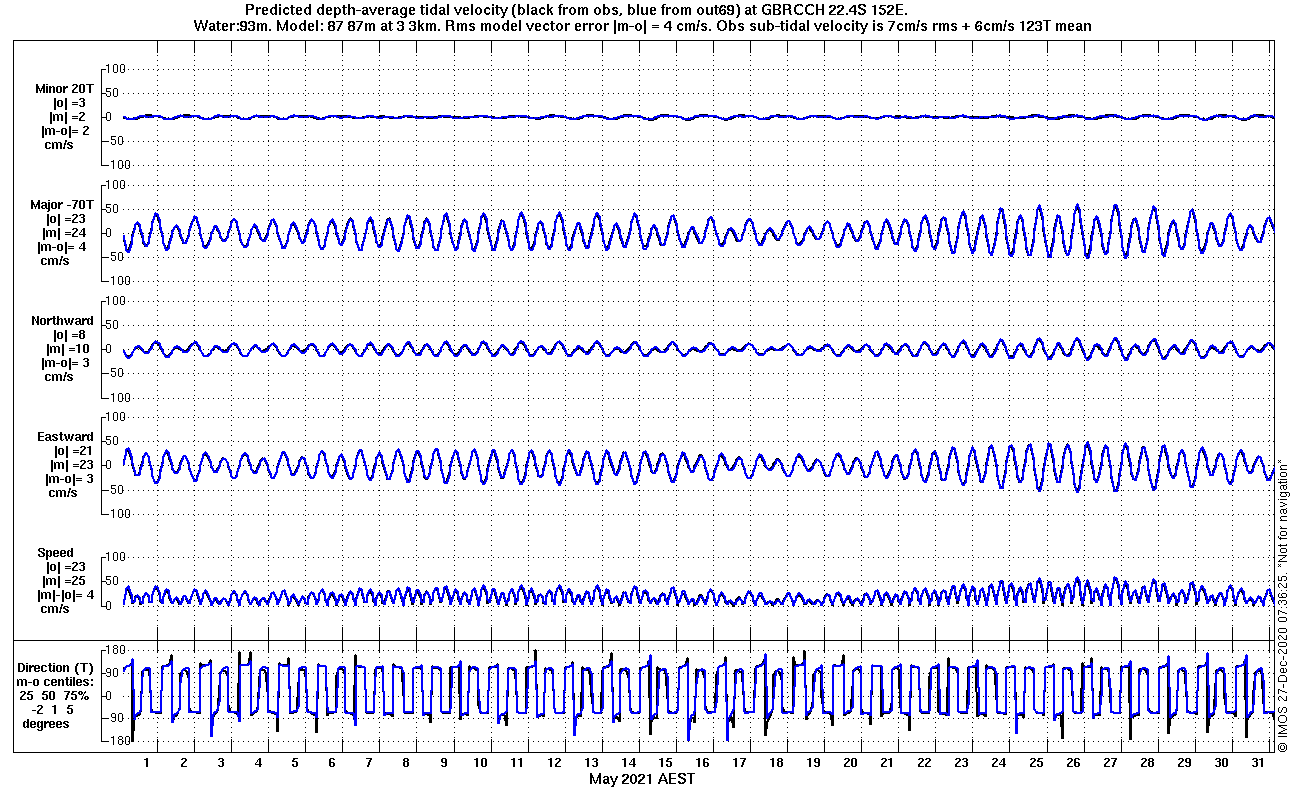The image size is (1300, 800).
Task: Click day 30 on the date axis
Action: point(1220,763)
